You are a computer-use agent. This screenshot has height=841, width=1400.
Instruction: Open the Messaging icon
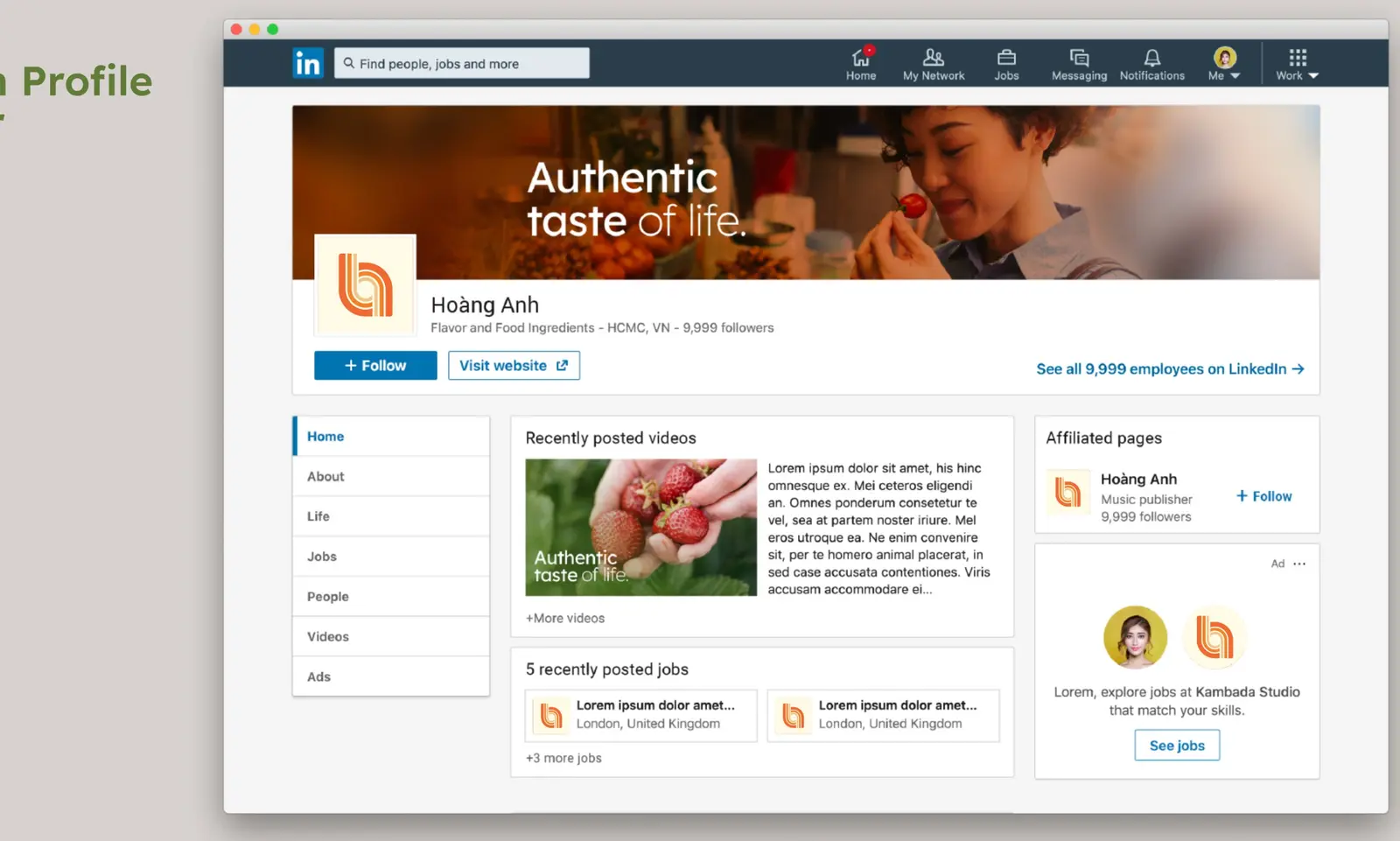click(1079, 64)
